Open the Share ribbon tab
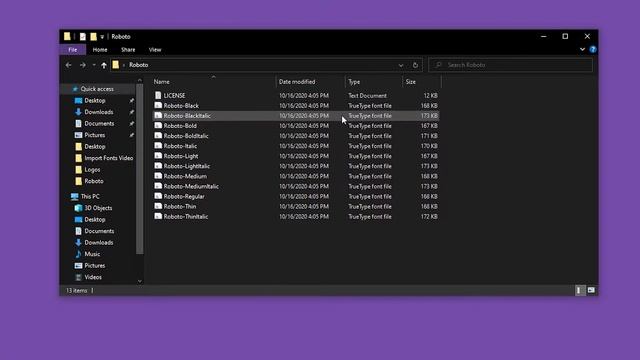Screen dimensions: 640x360 [x=128, y=49]
